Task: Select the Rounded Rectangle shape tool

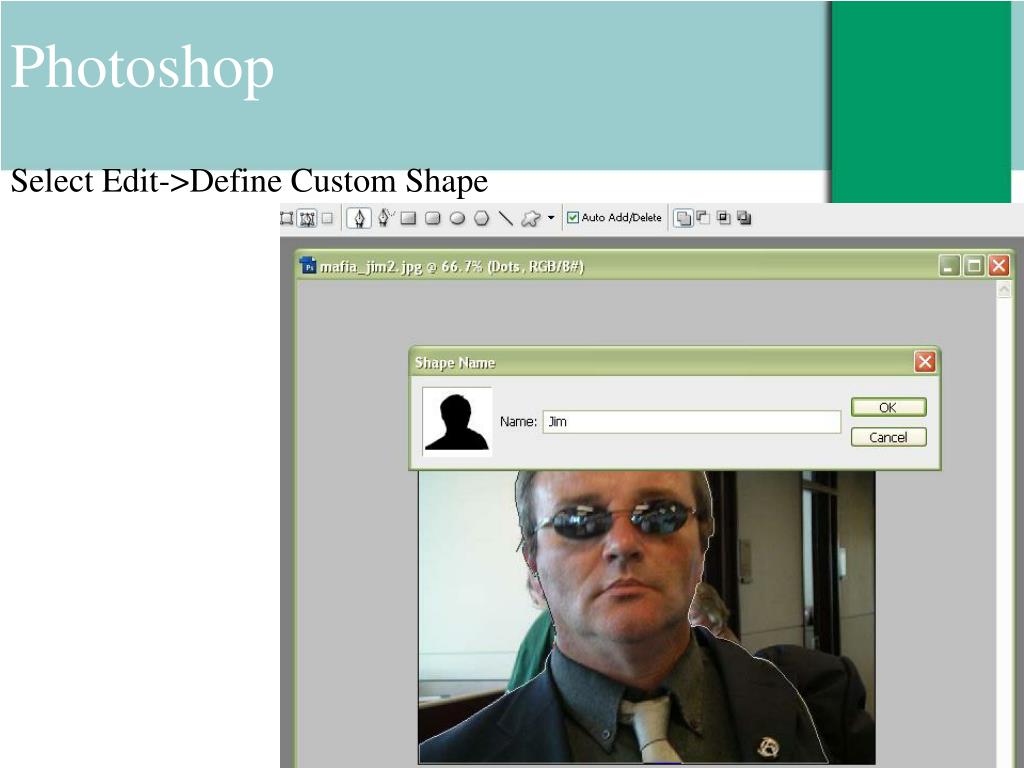Action: click(433, 218)
